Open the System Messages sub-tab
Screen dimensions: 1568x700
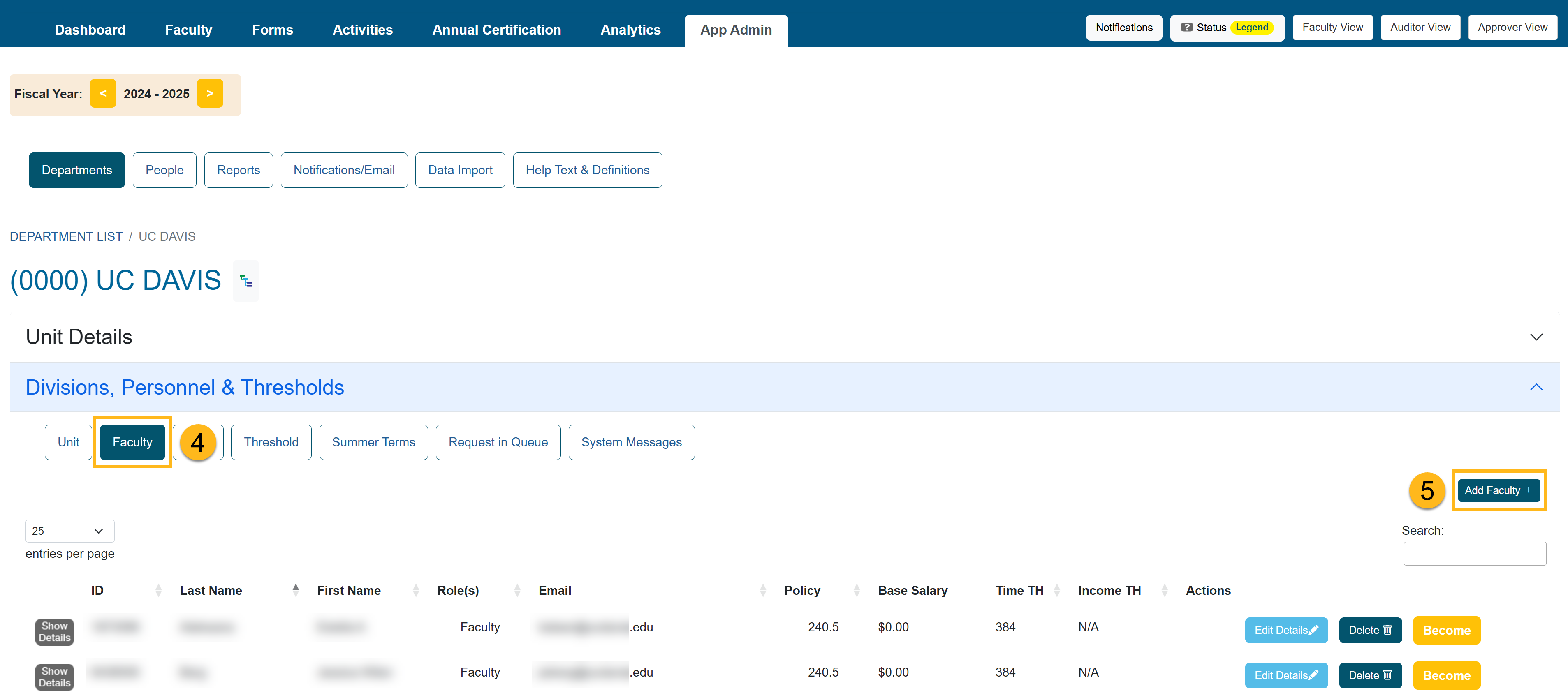click(x=631, y=442)
